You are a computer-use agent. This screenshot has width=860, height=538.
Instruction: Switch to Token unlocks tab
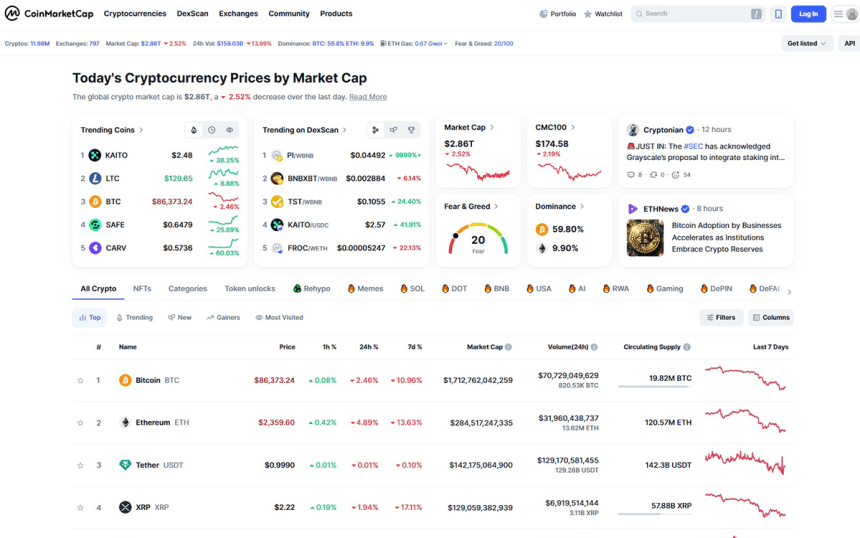(x=250, y=289)
